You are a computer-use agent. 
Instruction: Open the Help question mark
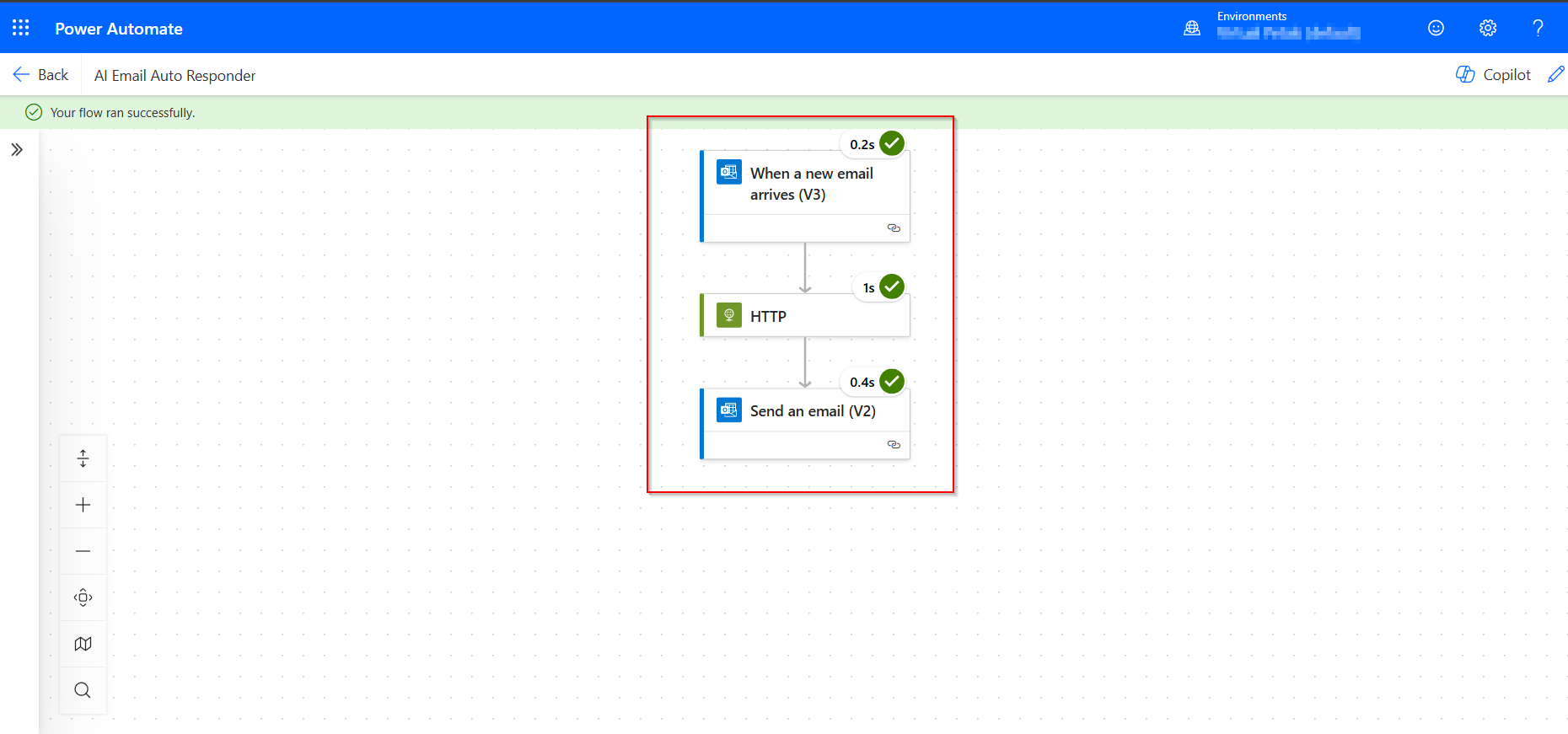coord(1538,28)
